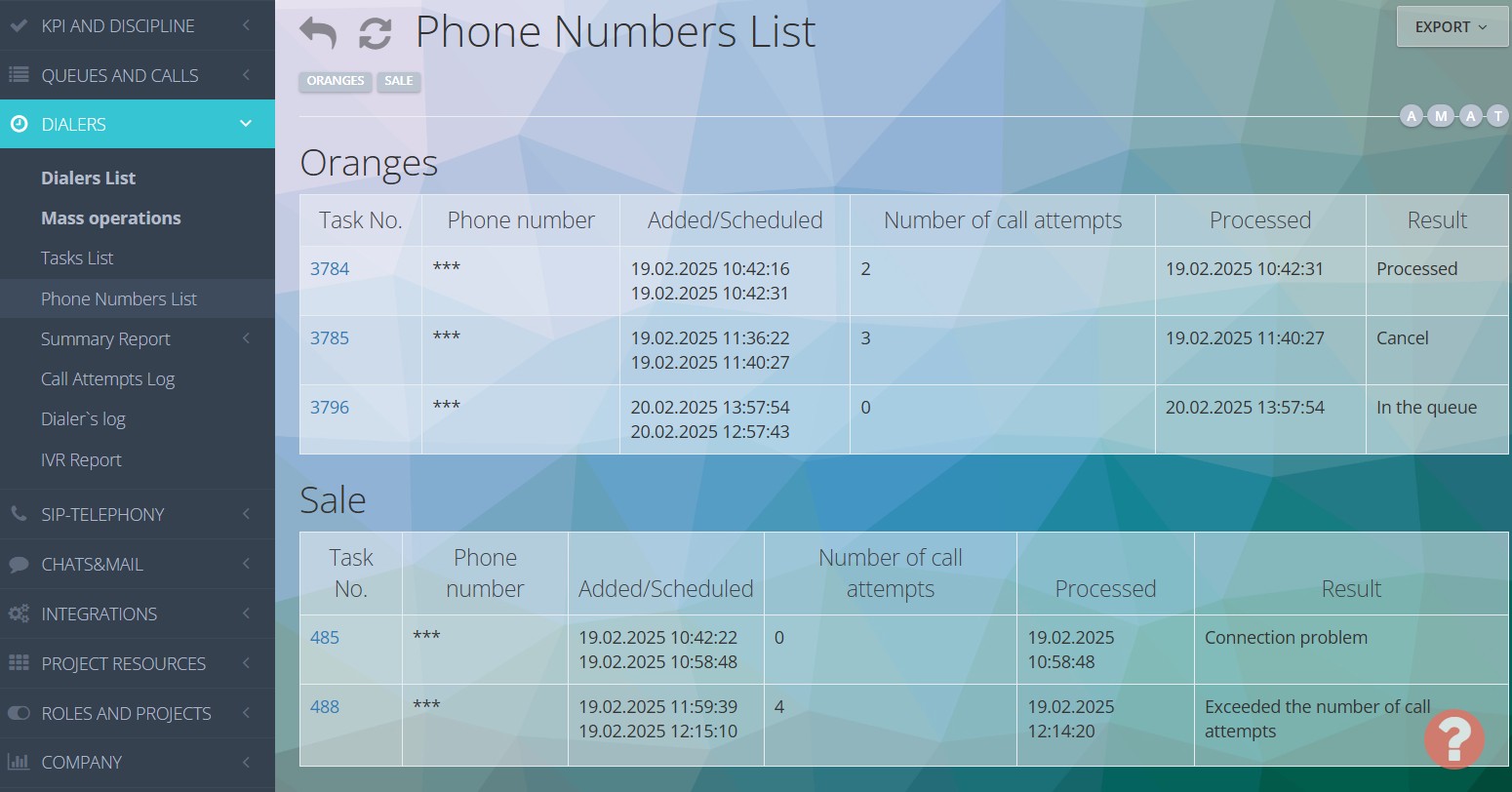Click the Roles and Projects toggle icon
This screenshot has width=1512, height=792.
point(19,713)
